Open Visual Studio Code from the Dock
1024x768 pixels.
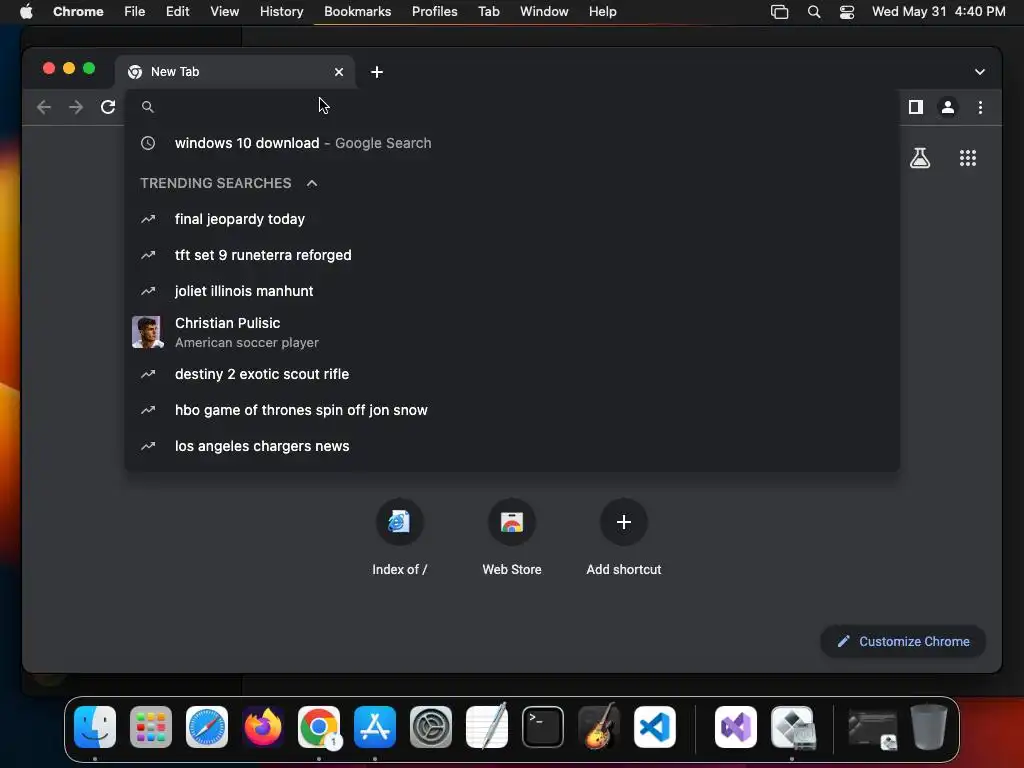(655, 727)
